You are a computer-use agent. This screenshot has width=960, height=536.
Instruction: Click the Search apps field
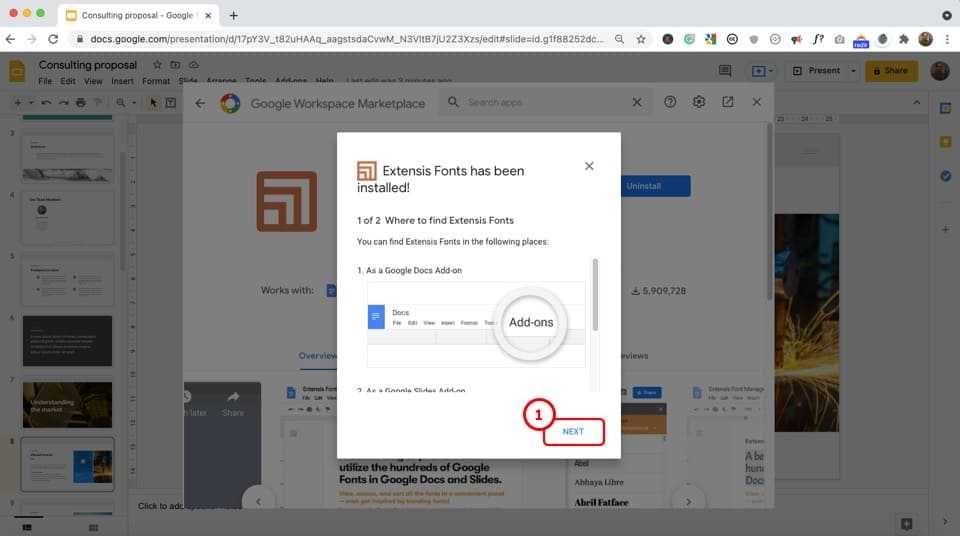[x=540, y=102]
